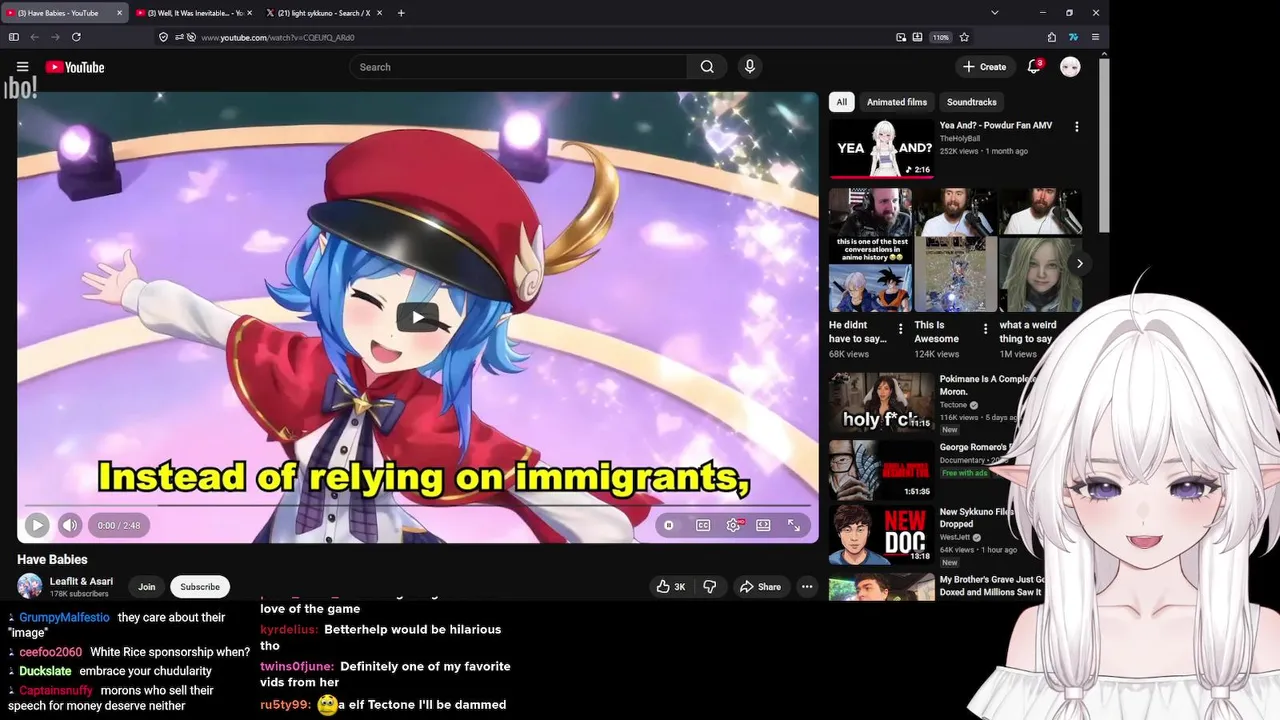The height and width of the screenshot is (720, 1280).
Task: Open Yea And? Powdur Fan AMV thumbnail
Action: (x=881, y=149)
